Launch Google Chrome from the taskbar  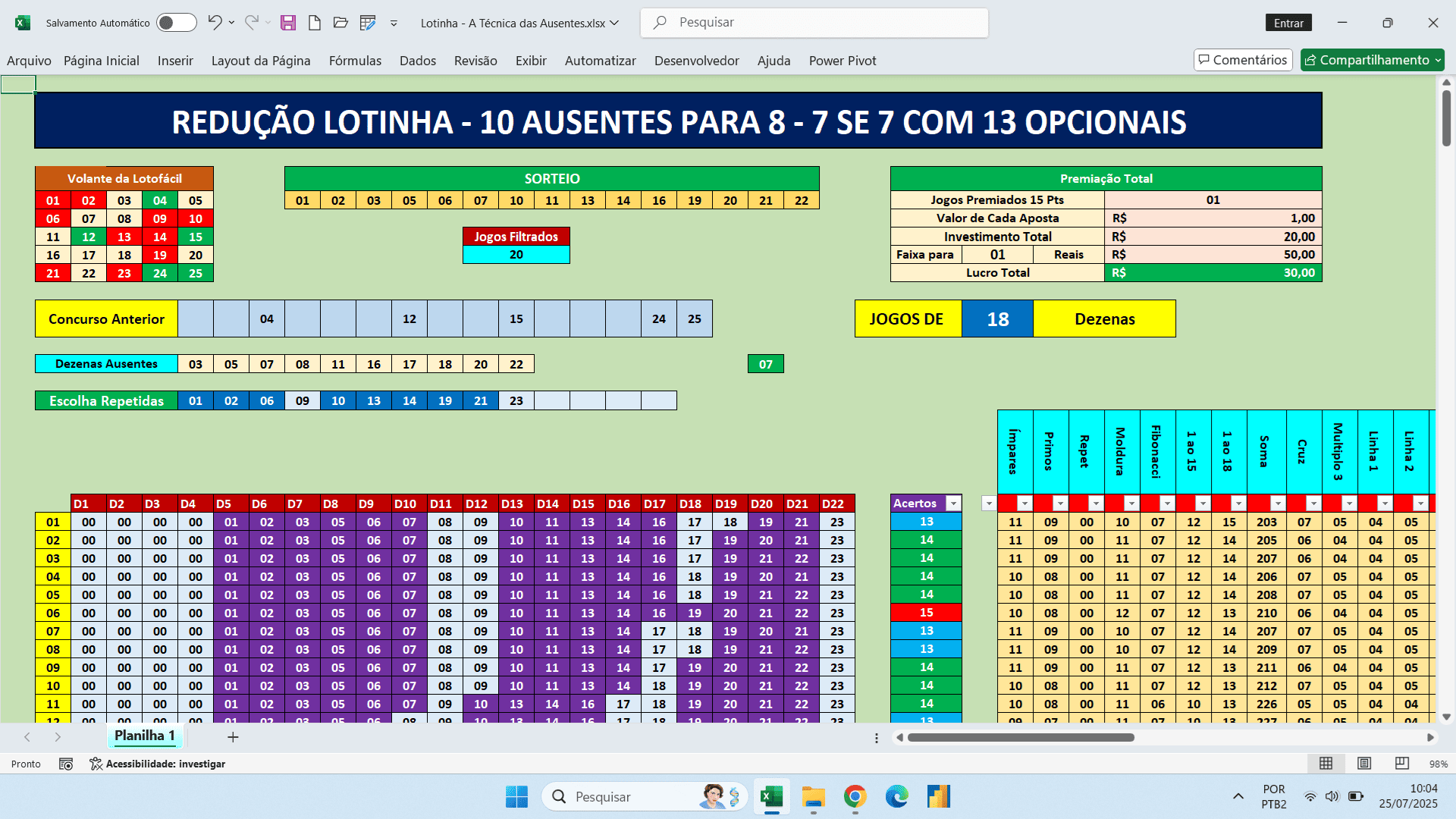point(855,796)
